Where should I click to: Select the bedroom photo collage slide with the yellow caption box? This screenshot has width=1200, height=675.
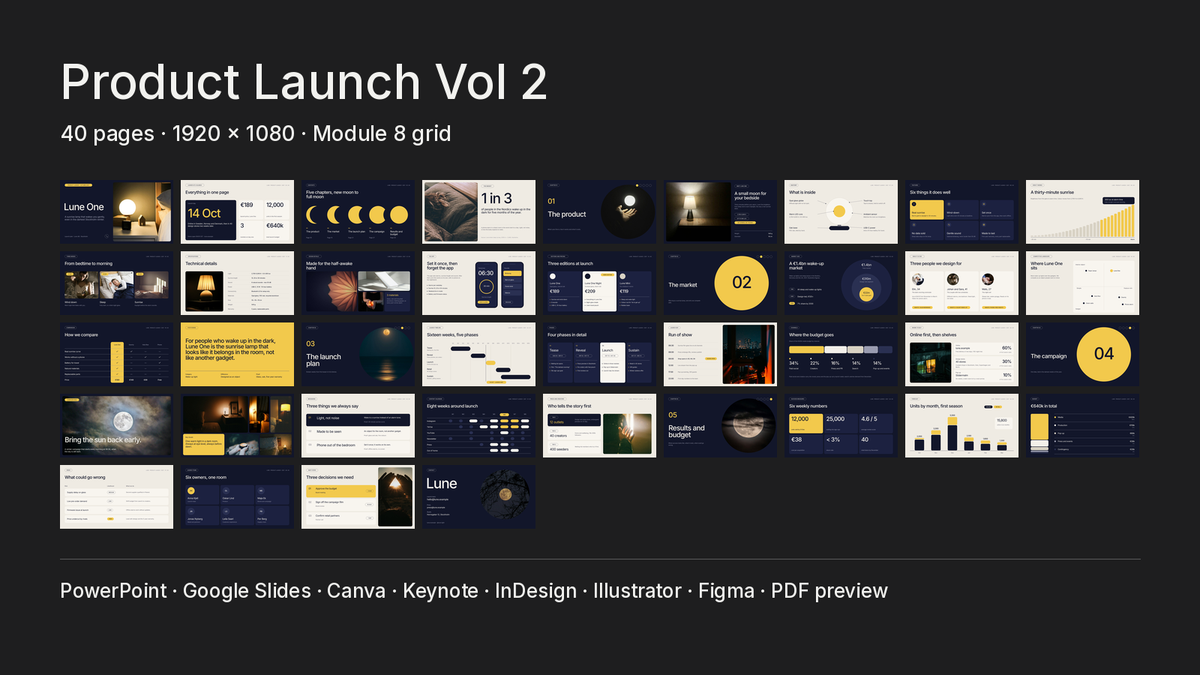[237, 426]
